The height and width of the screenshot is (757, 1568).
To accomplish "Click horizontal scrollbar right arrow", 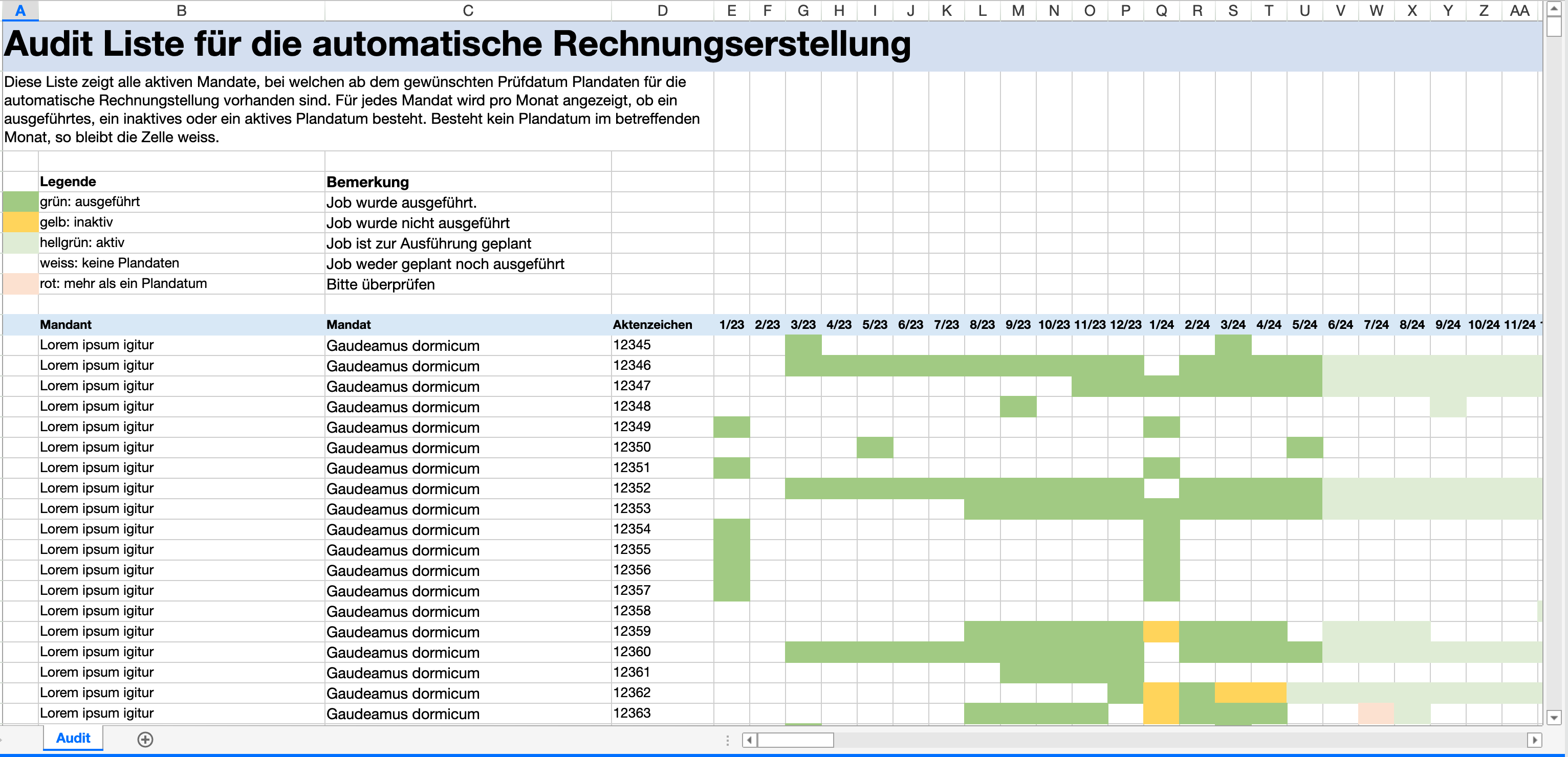I will (x=1534, y=740).
